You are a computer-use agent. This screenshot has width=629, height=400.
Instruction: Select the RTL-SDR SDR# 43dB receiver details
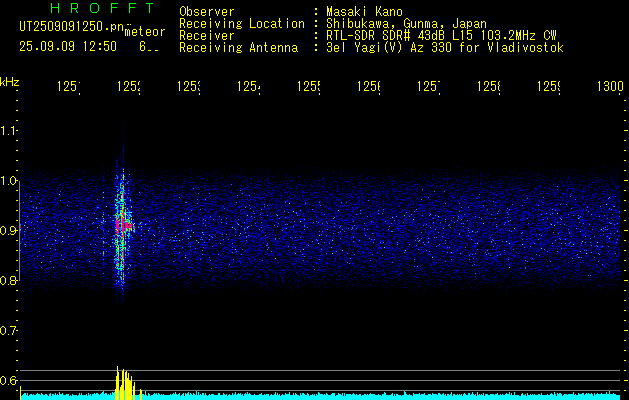point(441,36)
